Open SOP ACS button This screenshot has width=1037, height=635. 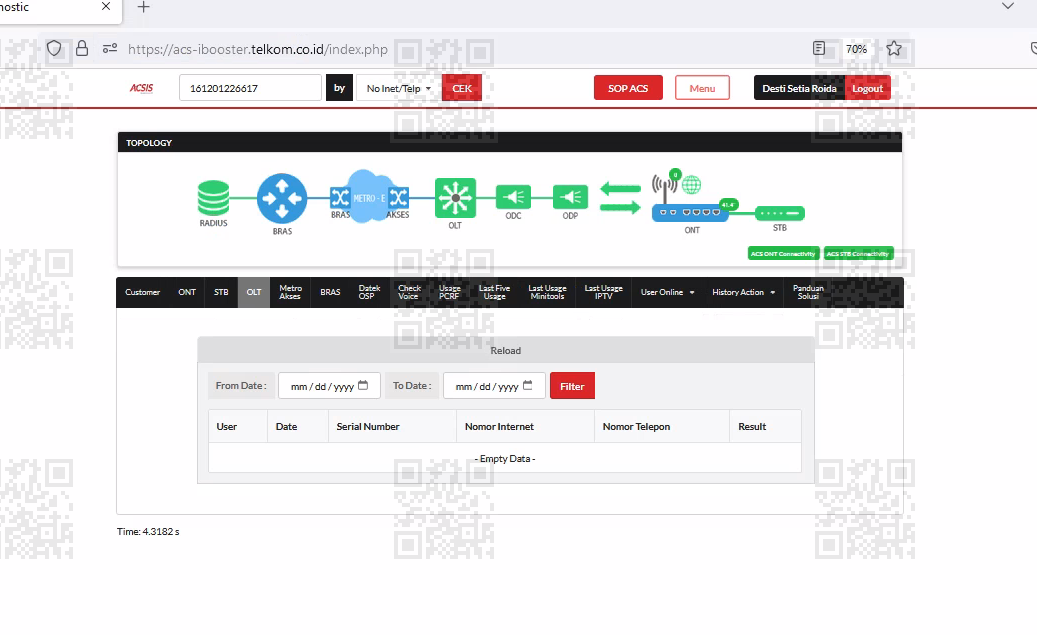click(628, 88)
